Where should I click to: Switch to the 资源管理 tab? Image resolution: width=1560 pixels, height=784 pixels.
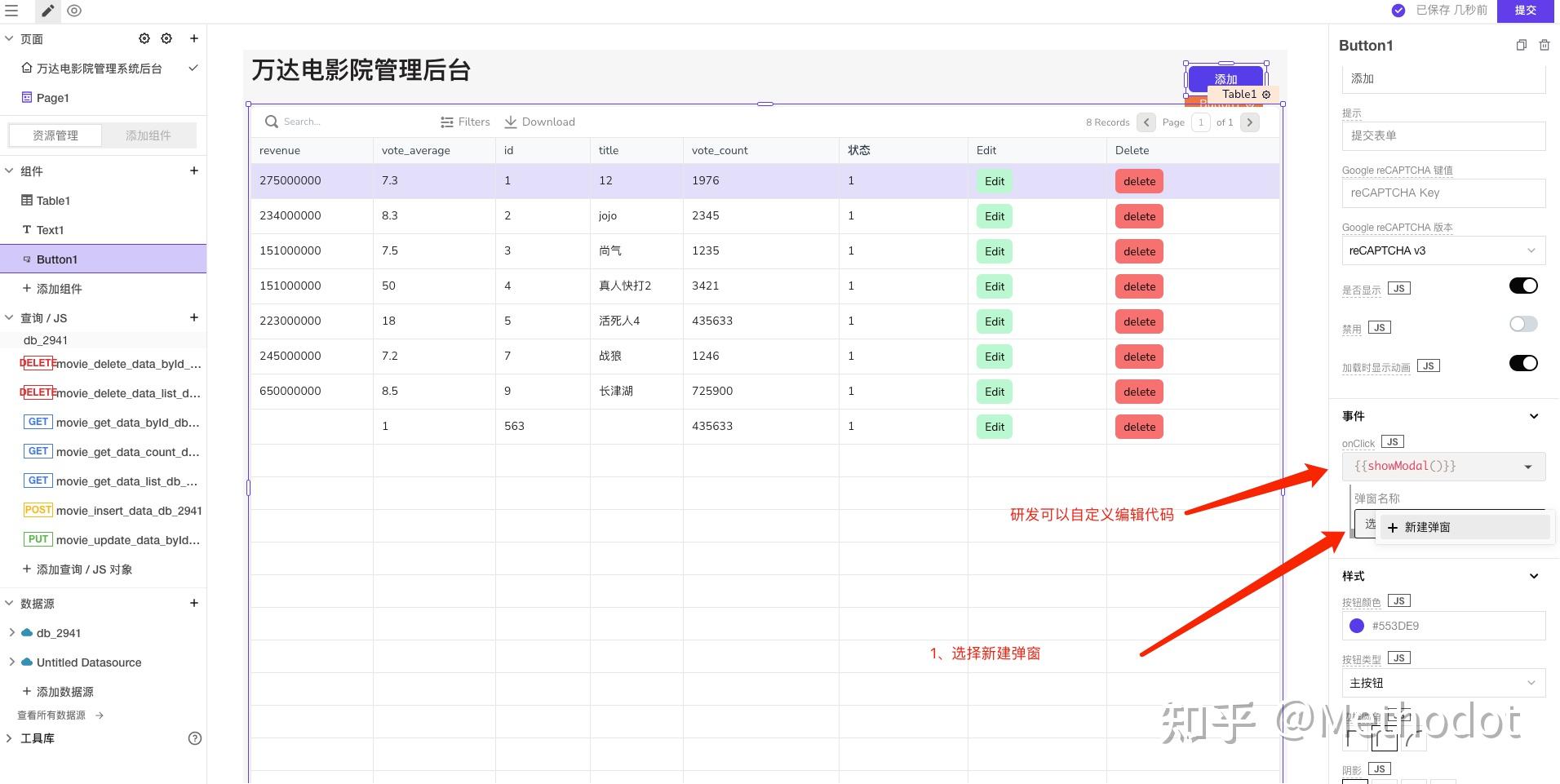[55, 135]
